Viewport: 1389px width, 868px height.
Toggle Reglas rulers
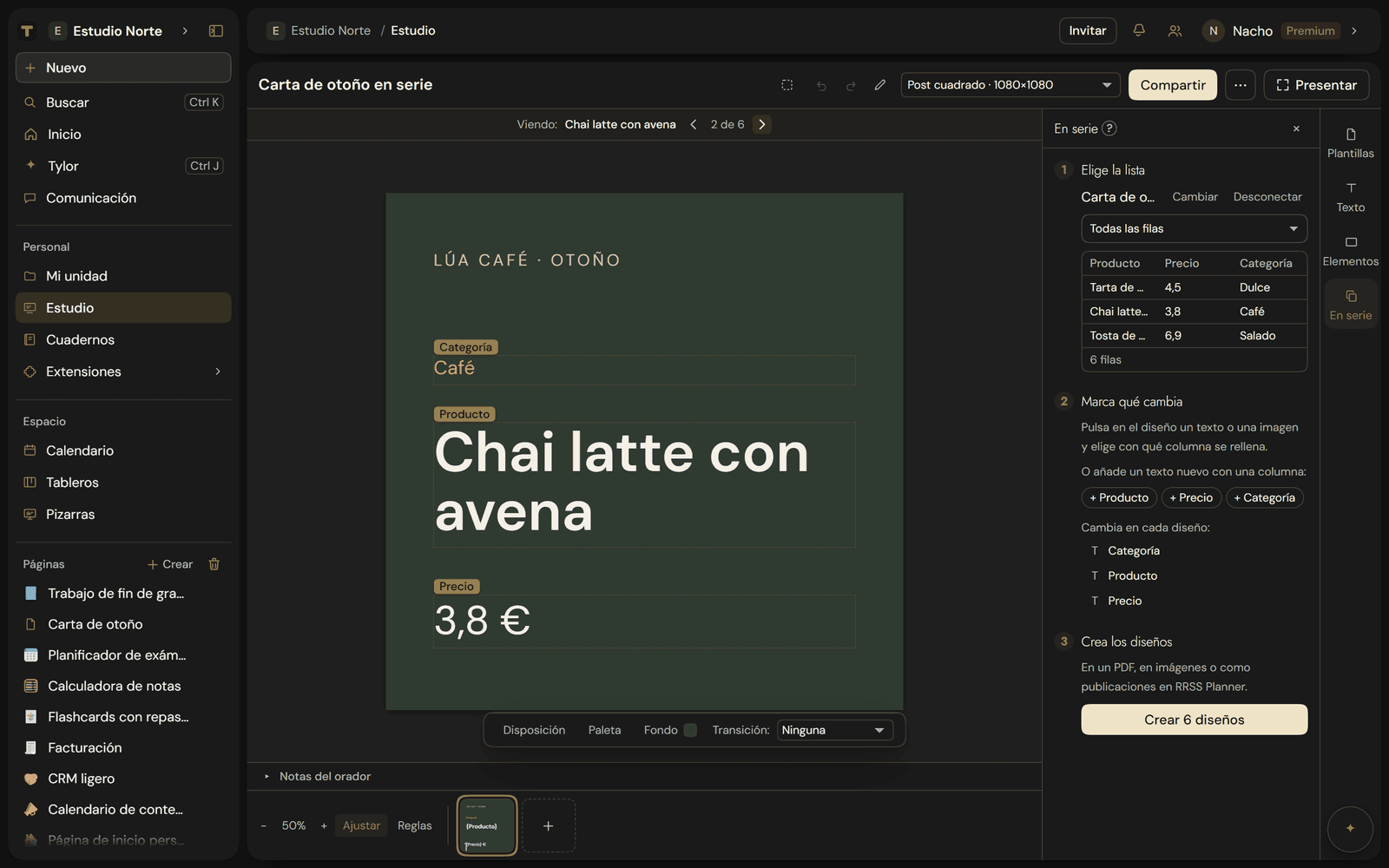(x=414, y=825)
